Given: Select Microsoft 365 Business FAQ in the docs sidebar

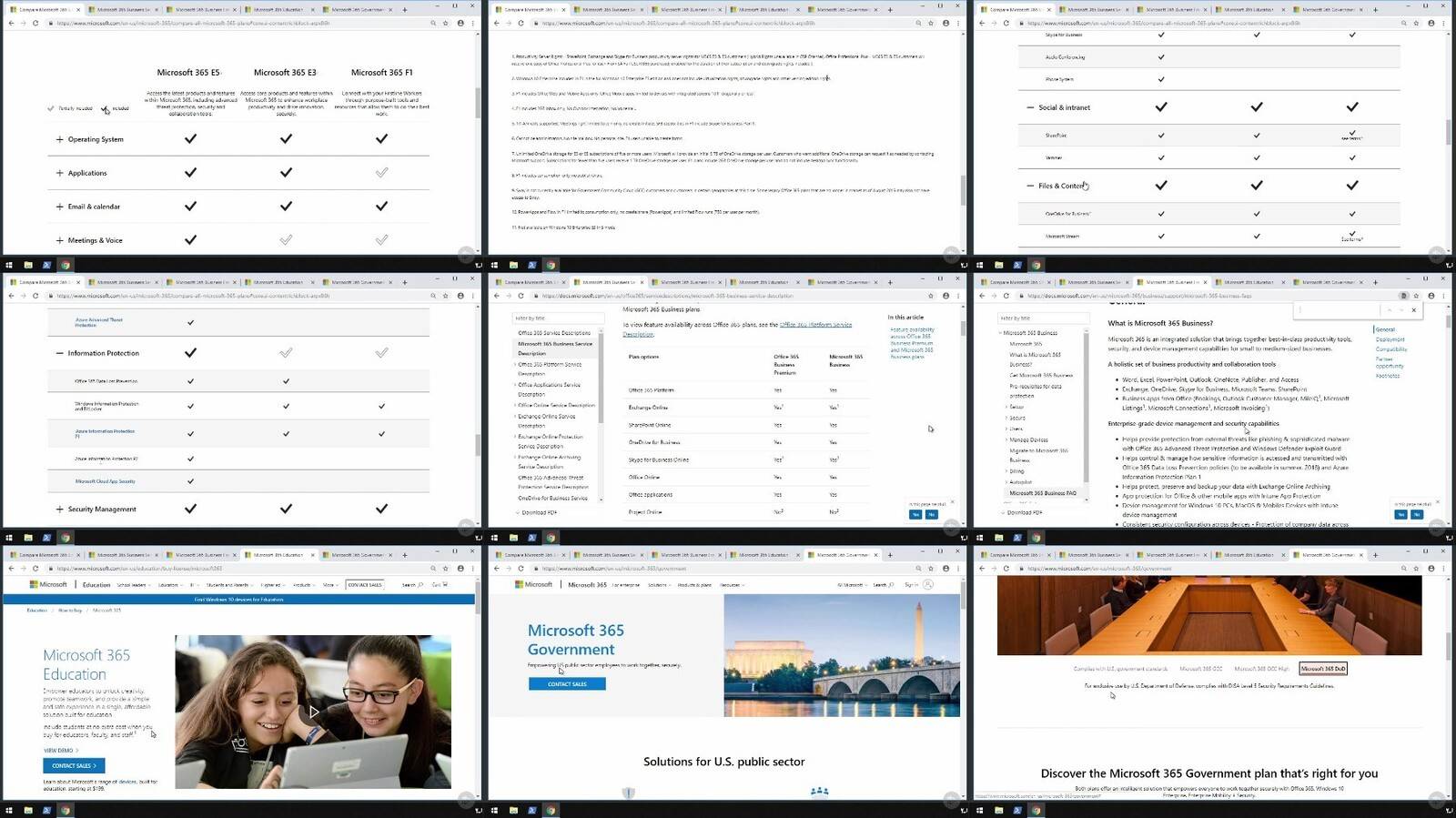Looking at the screenshot, I should tap(1043, 493).
